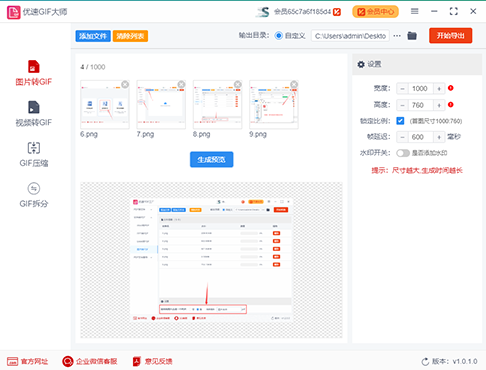Decrease 宽度 with minus button

pos(402,89)
